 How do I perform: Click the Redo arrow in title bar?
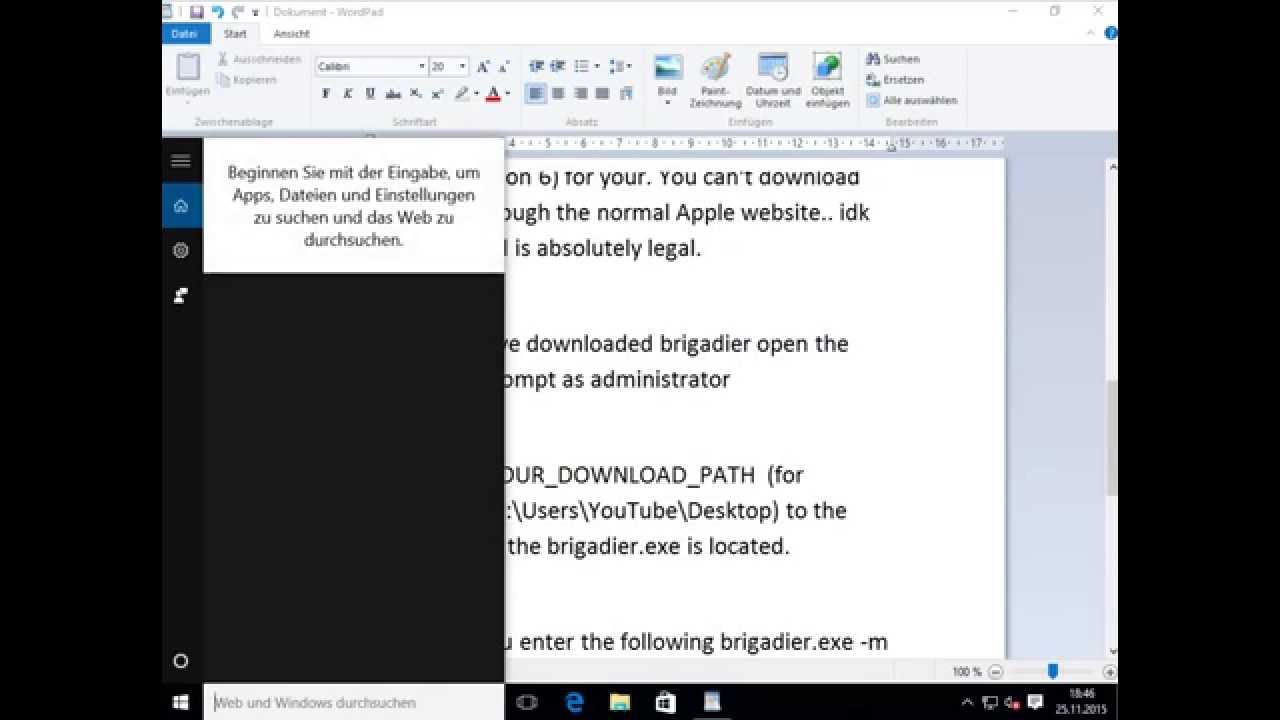[x=238, y=12]
